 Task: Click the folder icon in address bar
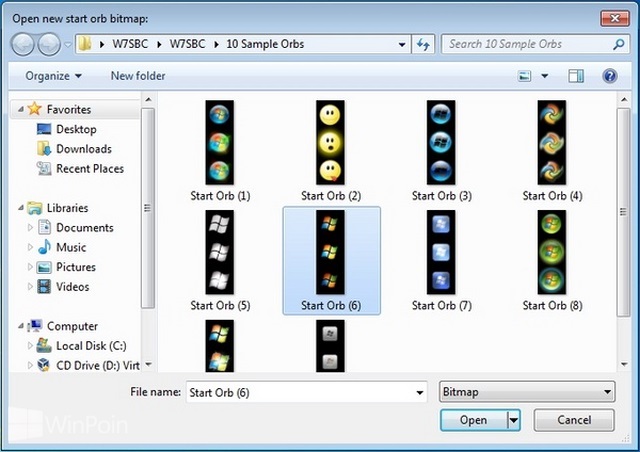[x=85, y=44]
